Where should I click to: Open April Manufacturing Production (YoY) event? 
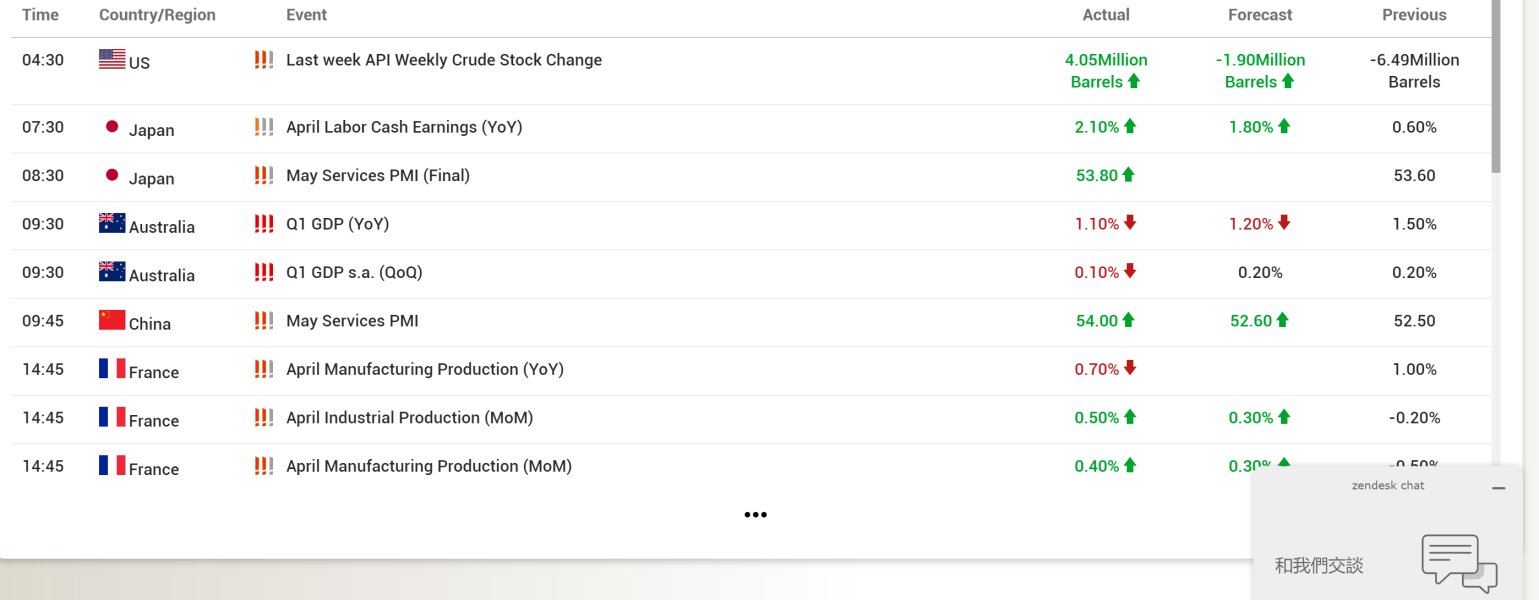click(x=425, y=369)
